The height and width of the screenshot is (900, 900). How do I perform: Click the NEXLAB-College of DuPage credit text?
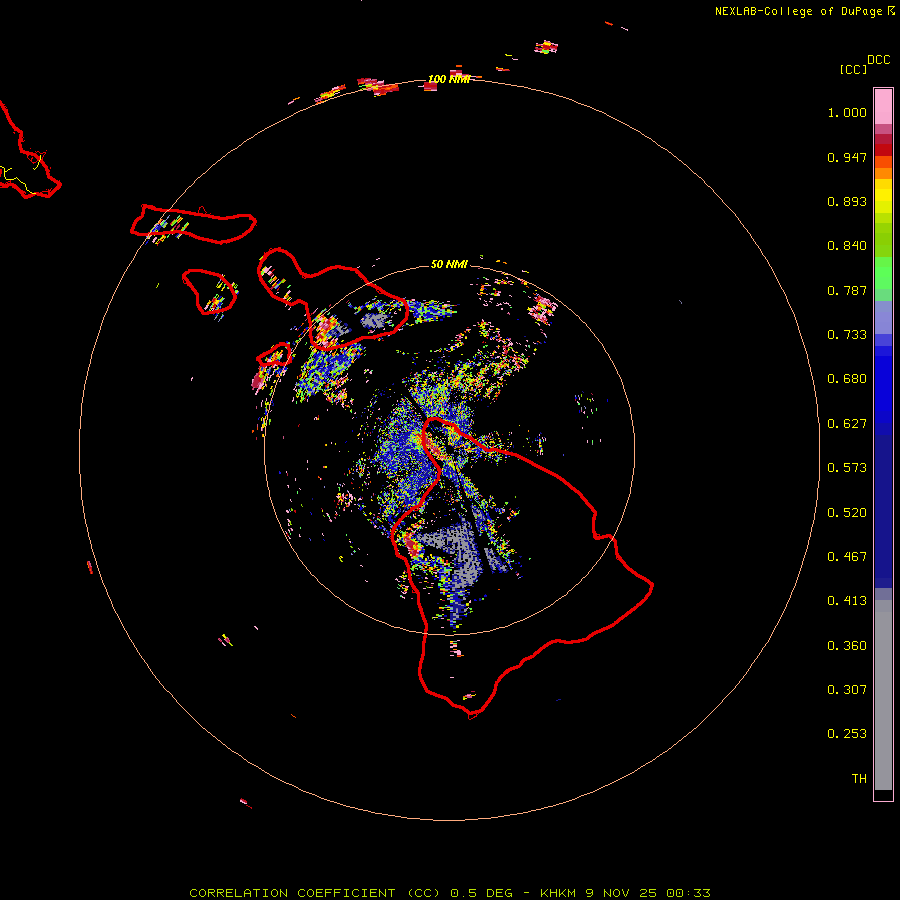coord(804,11)
